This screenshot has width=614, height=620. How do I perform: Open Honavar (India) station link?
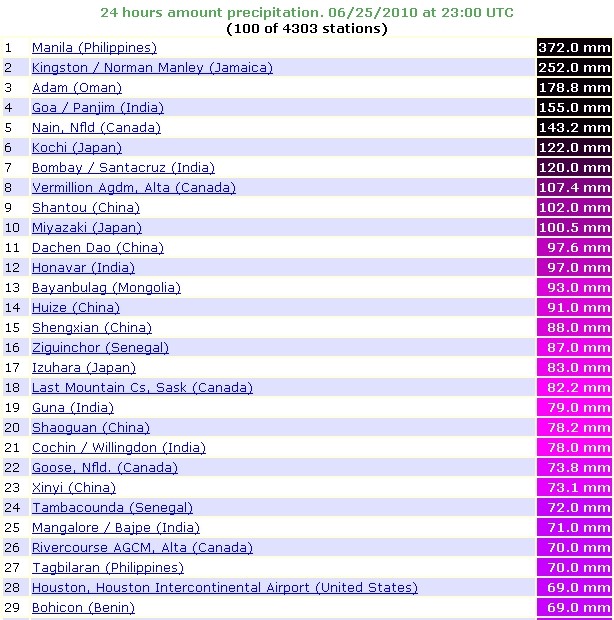[83, 268]
